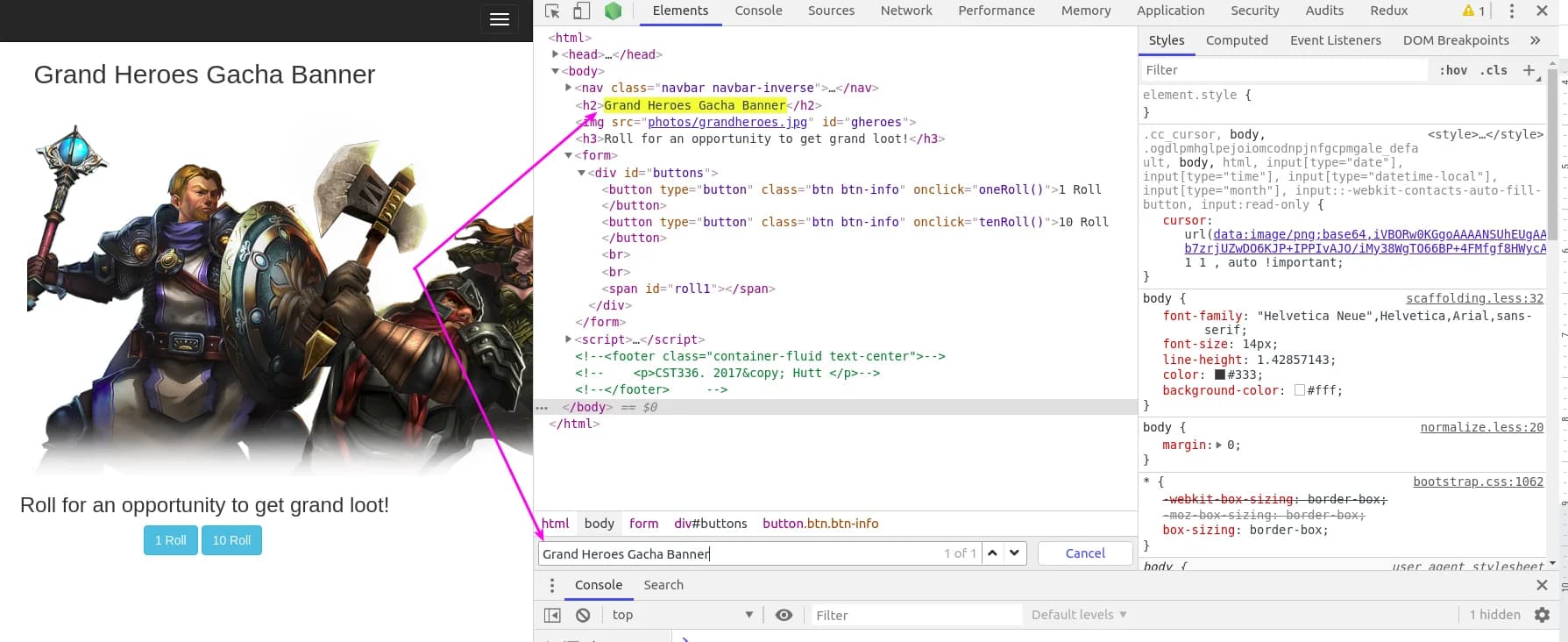Click the clear console icon
The width and height of the screenshot is (1568, 642).
tap(583, 615)
